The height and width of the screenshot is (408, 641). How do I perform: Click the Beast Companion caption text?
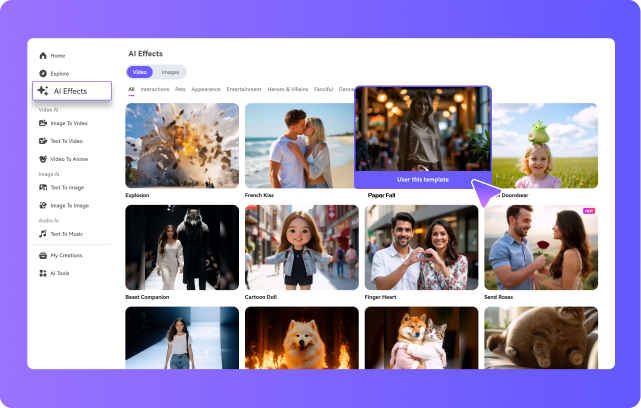pos(147,297)
